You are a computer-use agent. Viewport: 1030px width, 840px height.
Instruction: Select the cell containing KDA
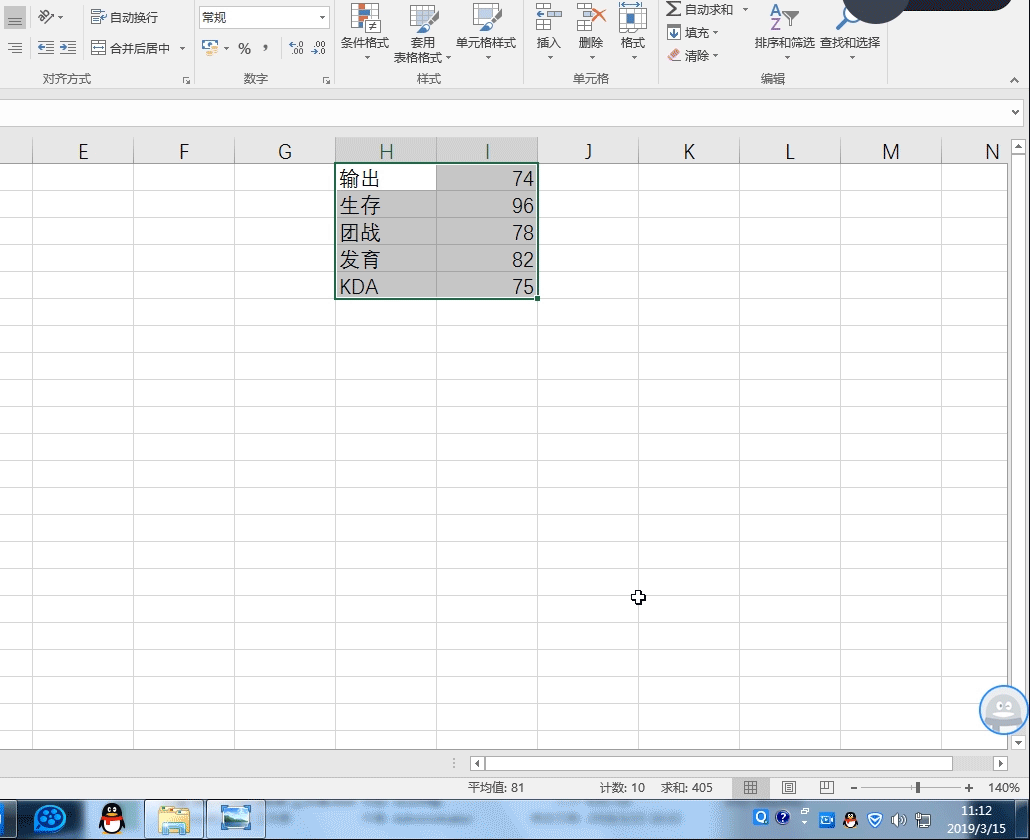(x=386, y=286)
